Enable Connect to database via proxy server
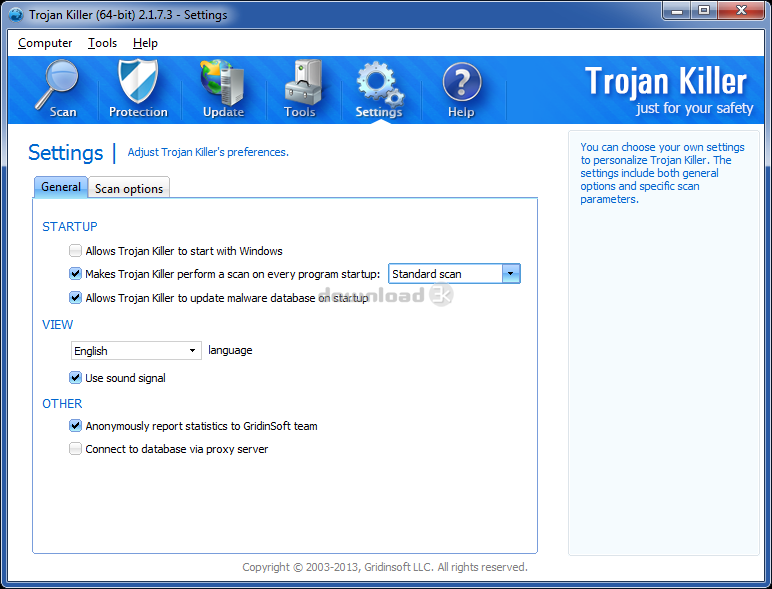This screenshot has height=589, width=772. [75, 449]
